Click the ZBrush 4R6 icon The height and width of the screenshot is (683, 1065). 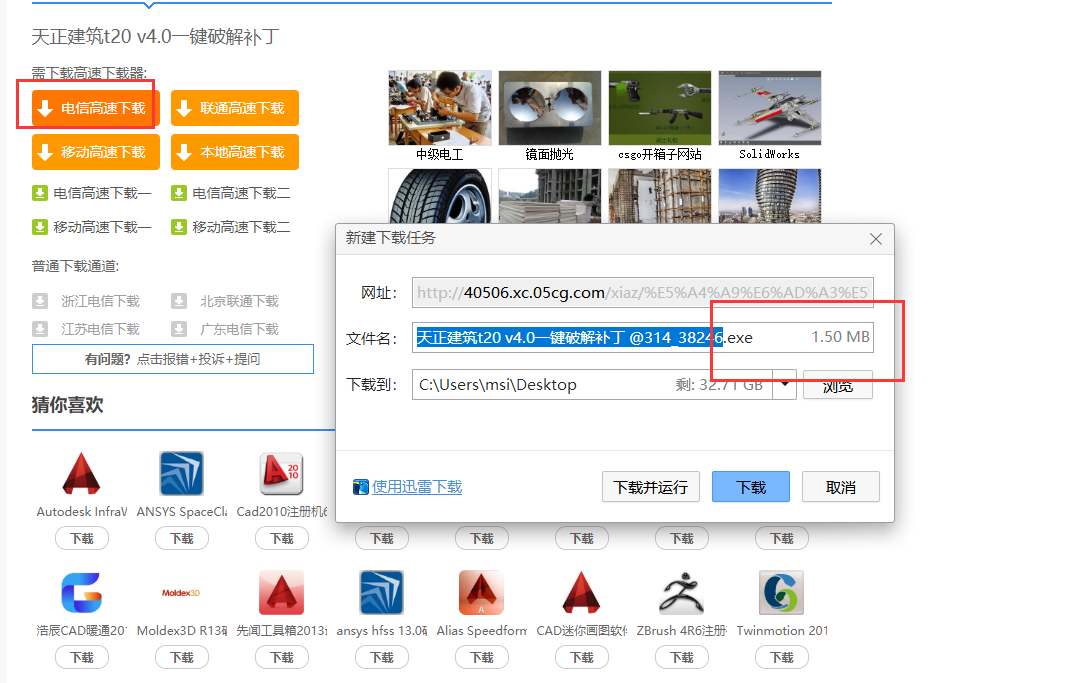pos(681,593)
